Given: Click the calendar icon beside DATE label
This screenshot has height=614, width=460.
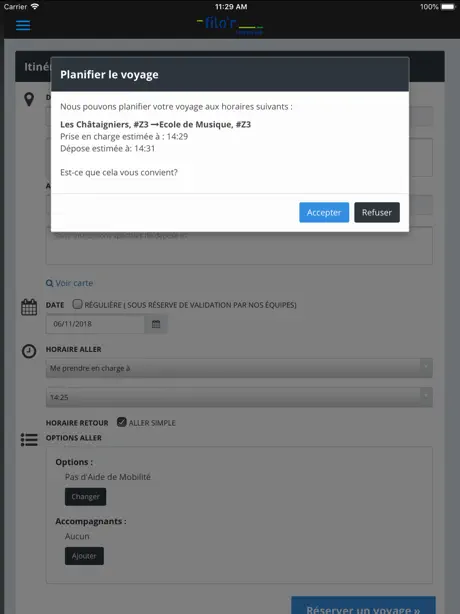Looking at the screenshot, I should pos(29,307).
